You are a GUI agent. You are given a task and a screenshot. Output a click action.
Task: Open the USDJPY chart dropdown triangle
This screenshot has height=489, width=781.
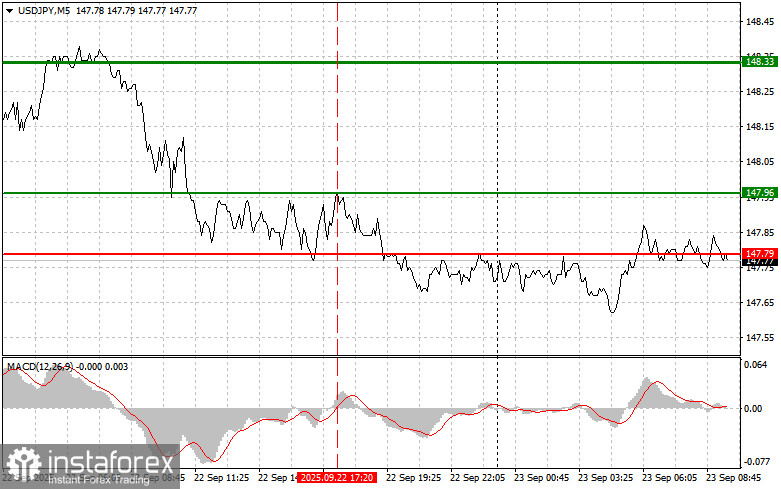point(9,10)
